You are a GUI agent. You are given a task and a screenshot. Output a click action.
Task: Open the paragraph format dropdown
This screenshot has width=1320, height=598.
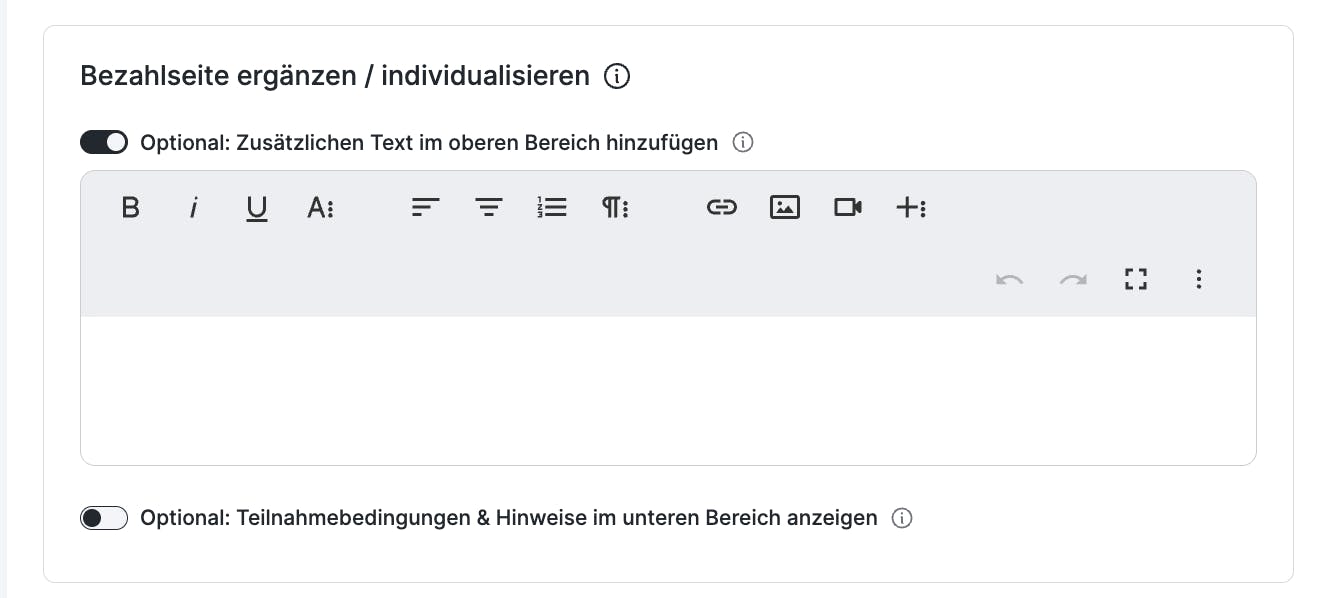pyautogui.click(x=615, y=208)
